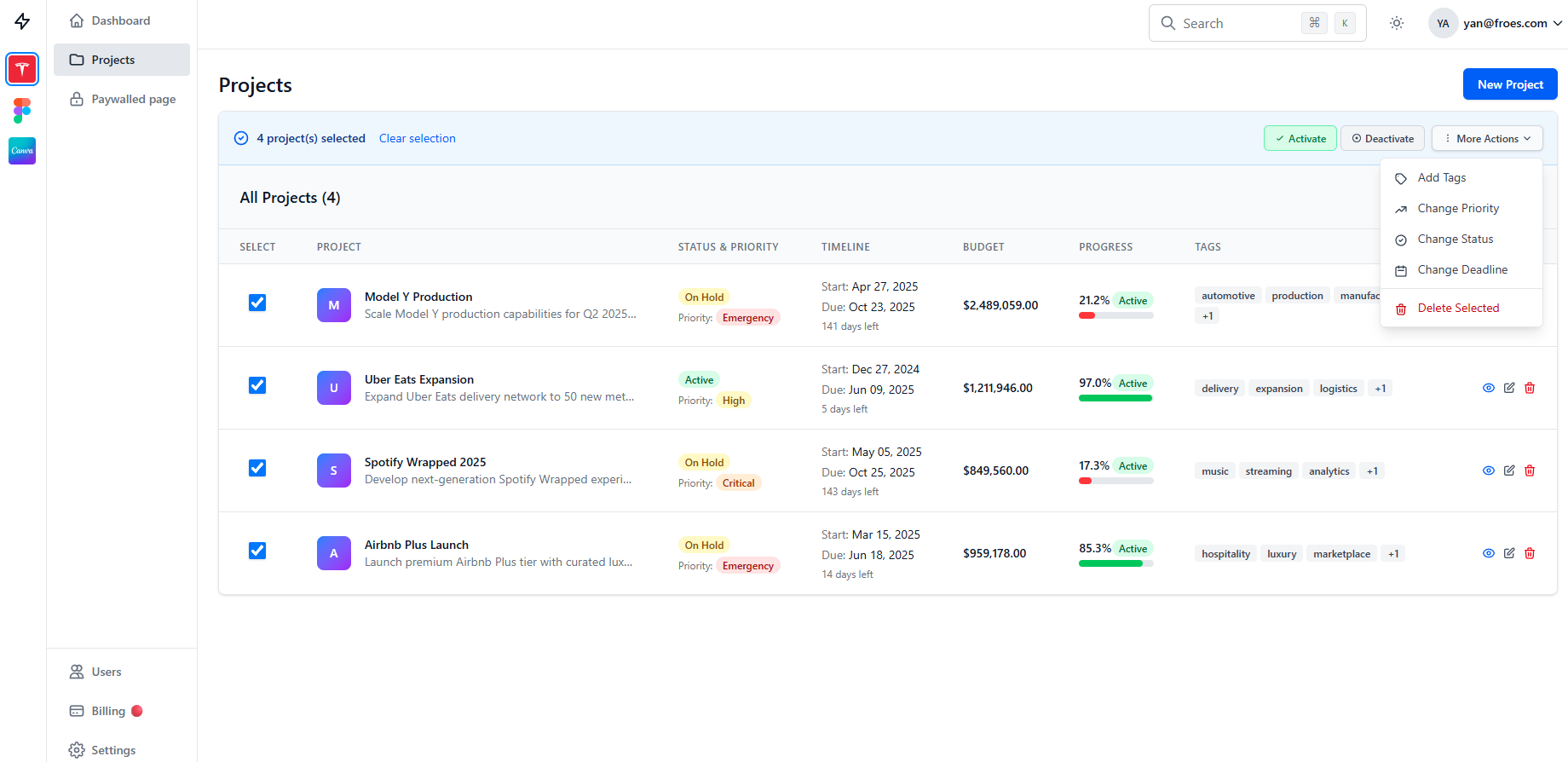Screen dimensions: 1568x762
Task: Click the Airbnb Plus Launch title
Action: [417, 545]
